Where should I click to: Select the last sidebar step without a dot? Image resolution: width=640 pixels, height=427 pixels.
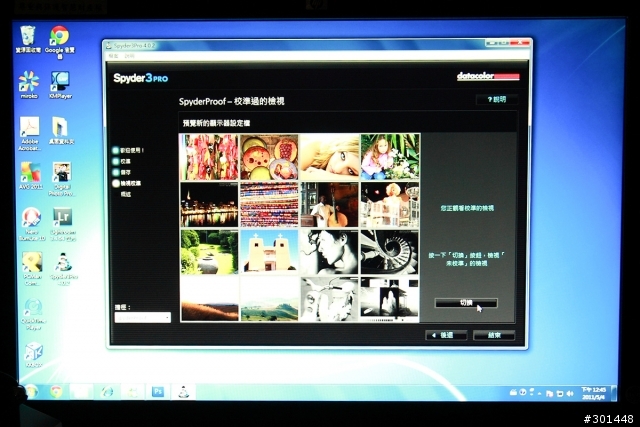[x=126, y=194]
